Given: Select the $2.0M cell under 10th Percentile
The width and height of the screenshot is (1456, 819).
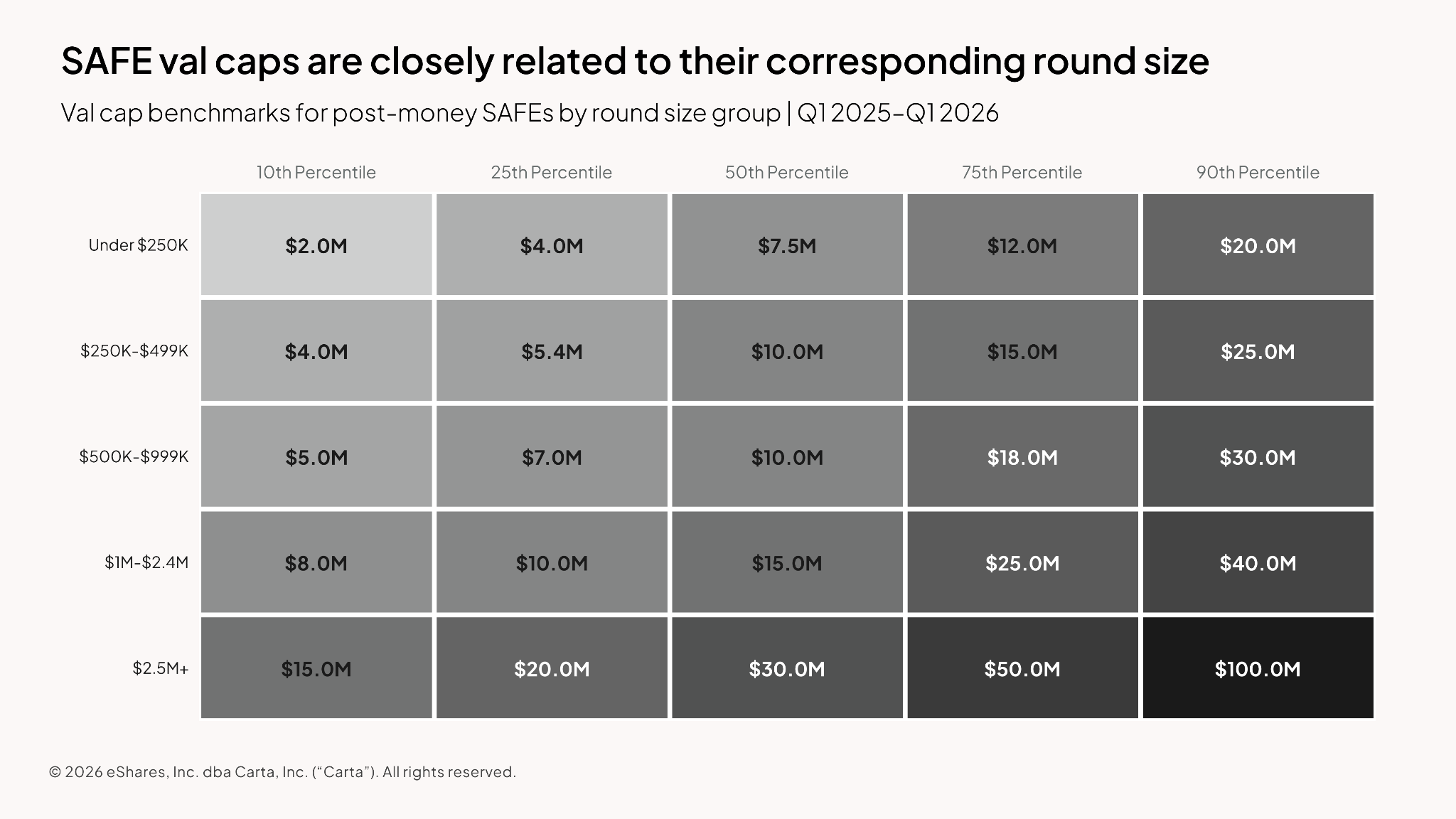Looking at the screenshot, I should (x=316, y=245).
